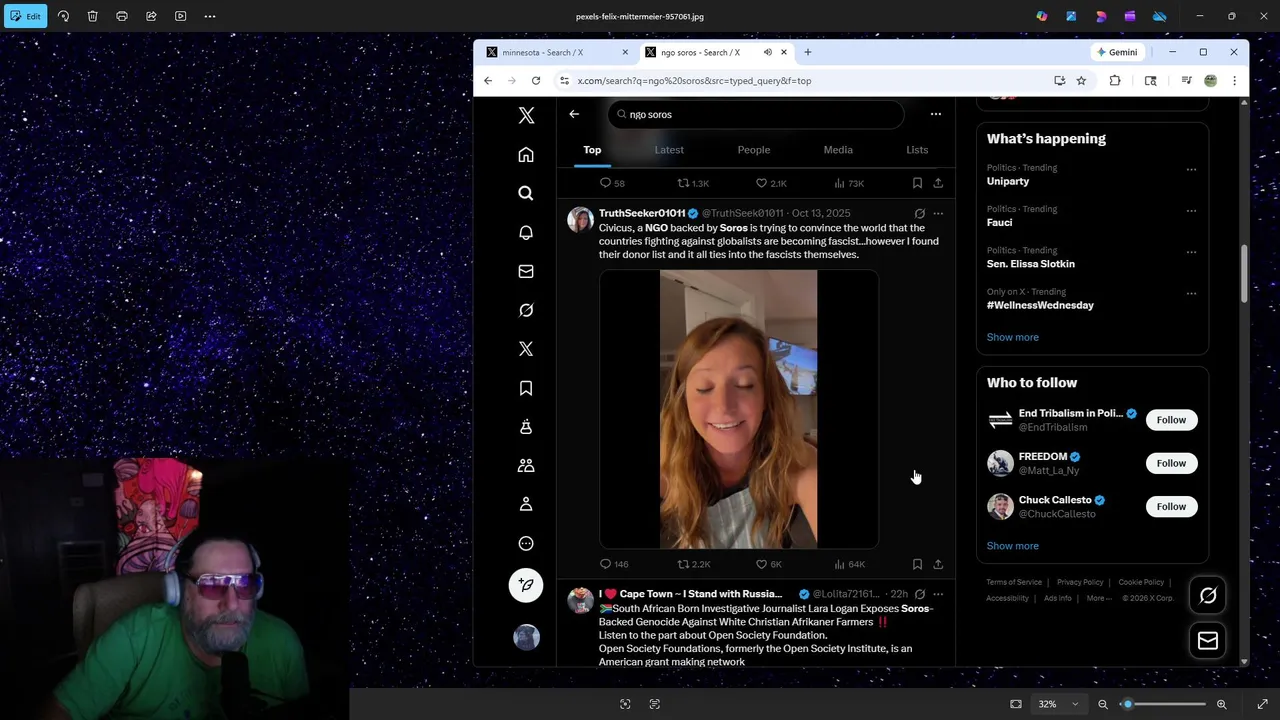
Task: Reply to the post with 146 replies
Action: 614,564
